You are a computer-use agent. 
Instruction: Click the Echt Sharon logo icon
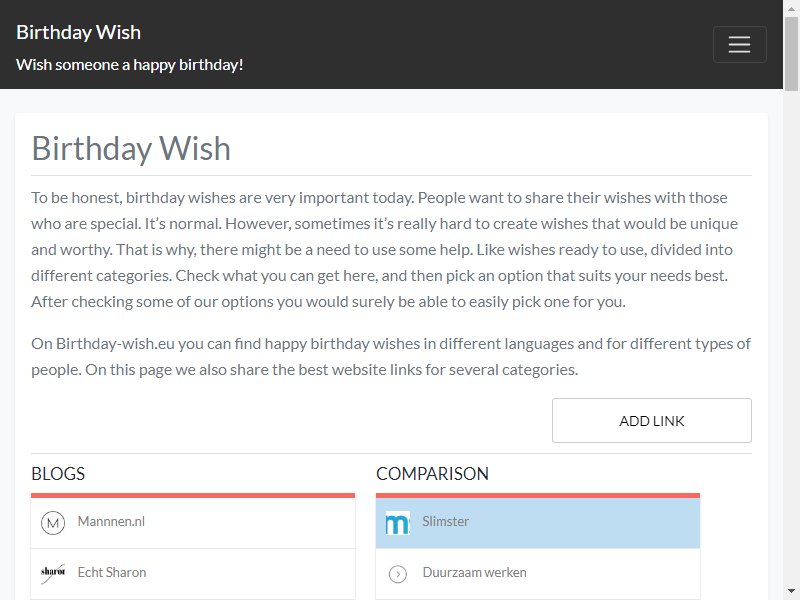tap(53, 573)
